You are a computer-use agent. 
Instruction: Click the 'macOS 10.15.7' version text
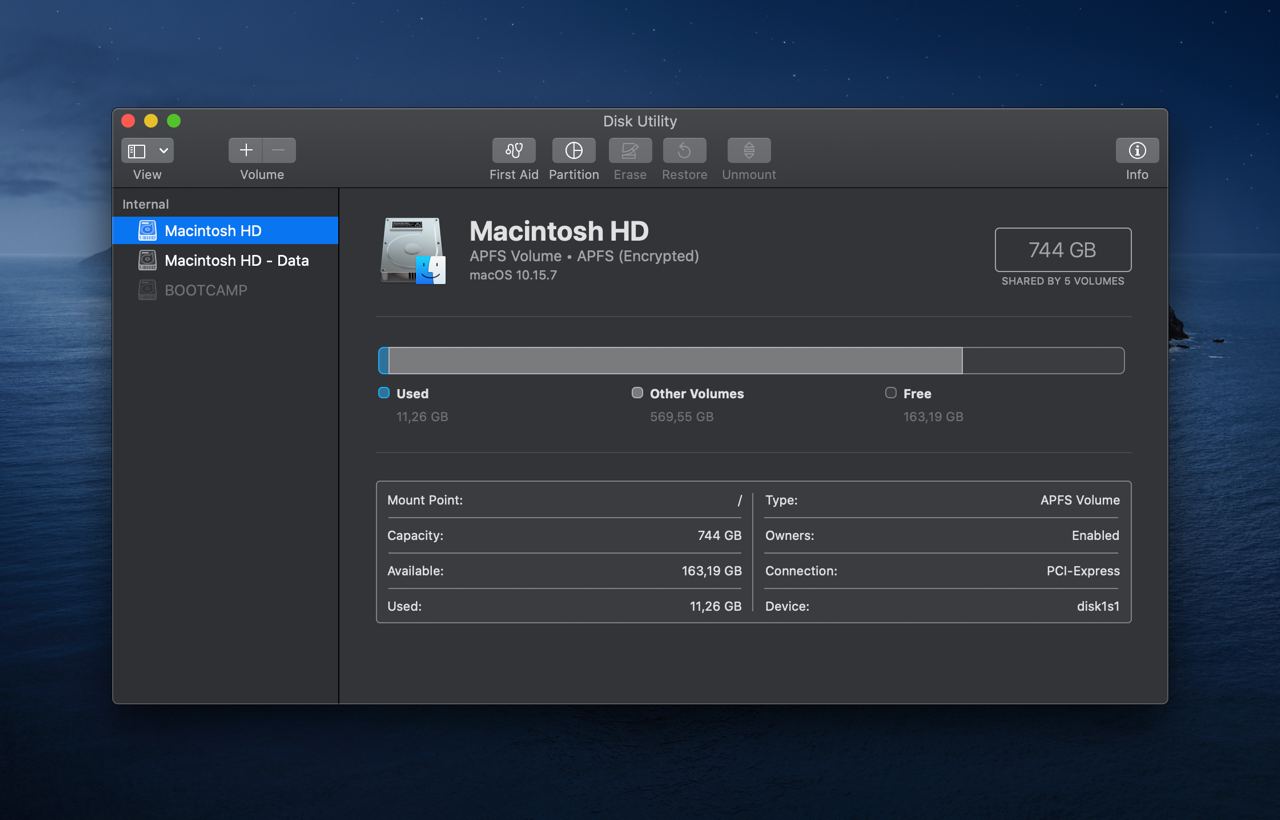[x=513, y=275]
